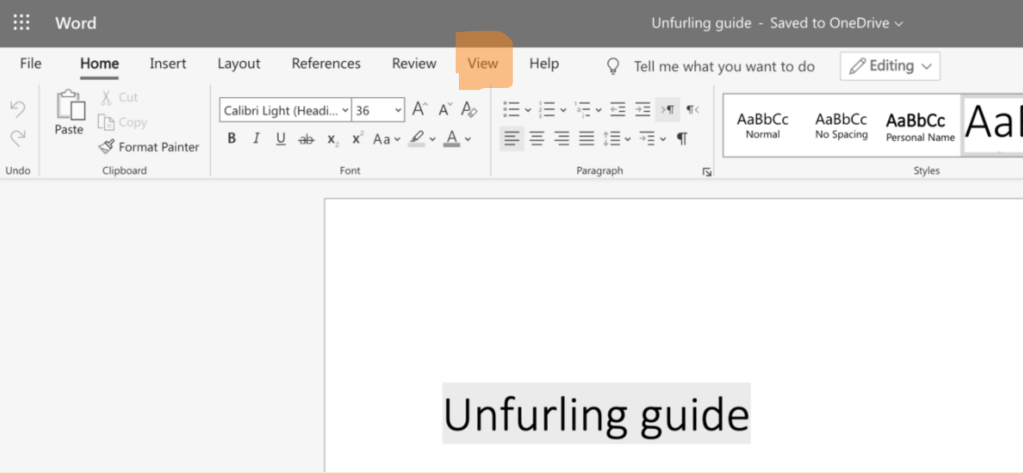This screenshot has height=473, width=1023.
Task: Toggle Underline formatting
Action: 280,139
